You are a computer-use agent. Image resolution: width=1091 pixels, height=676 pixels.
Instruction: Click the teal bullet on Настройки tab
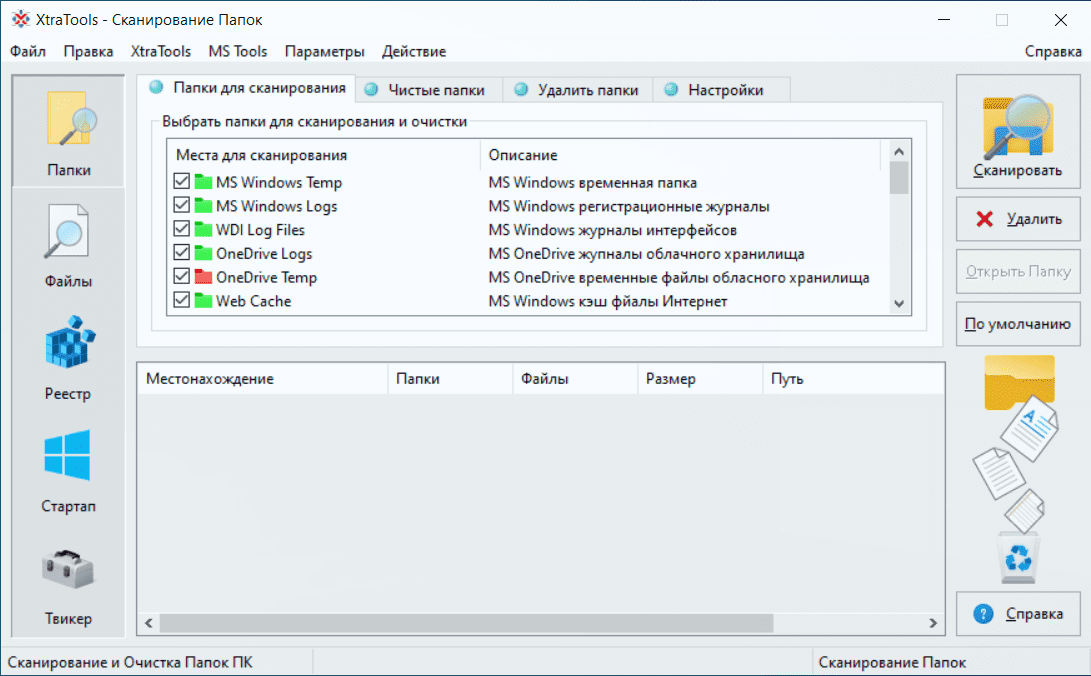[x=671, y=89]
